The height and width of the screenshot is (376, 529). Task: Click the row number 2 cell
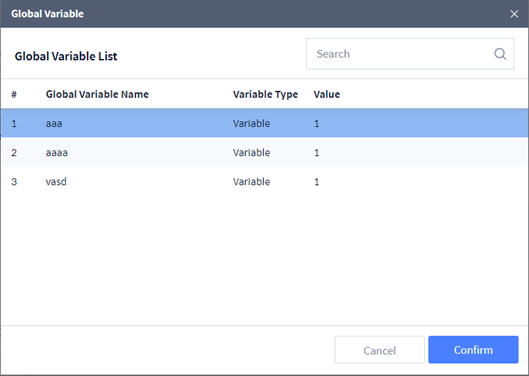tap(14, 153)
